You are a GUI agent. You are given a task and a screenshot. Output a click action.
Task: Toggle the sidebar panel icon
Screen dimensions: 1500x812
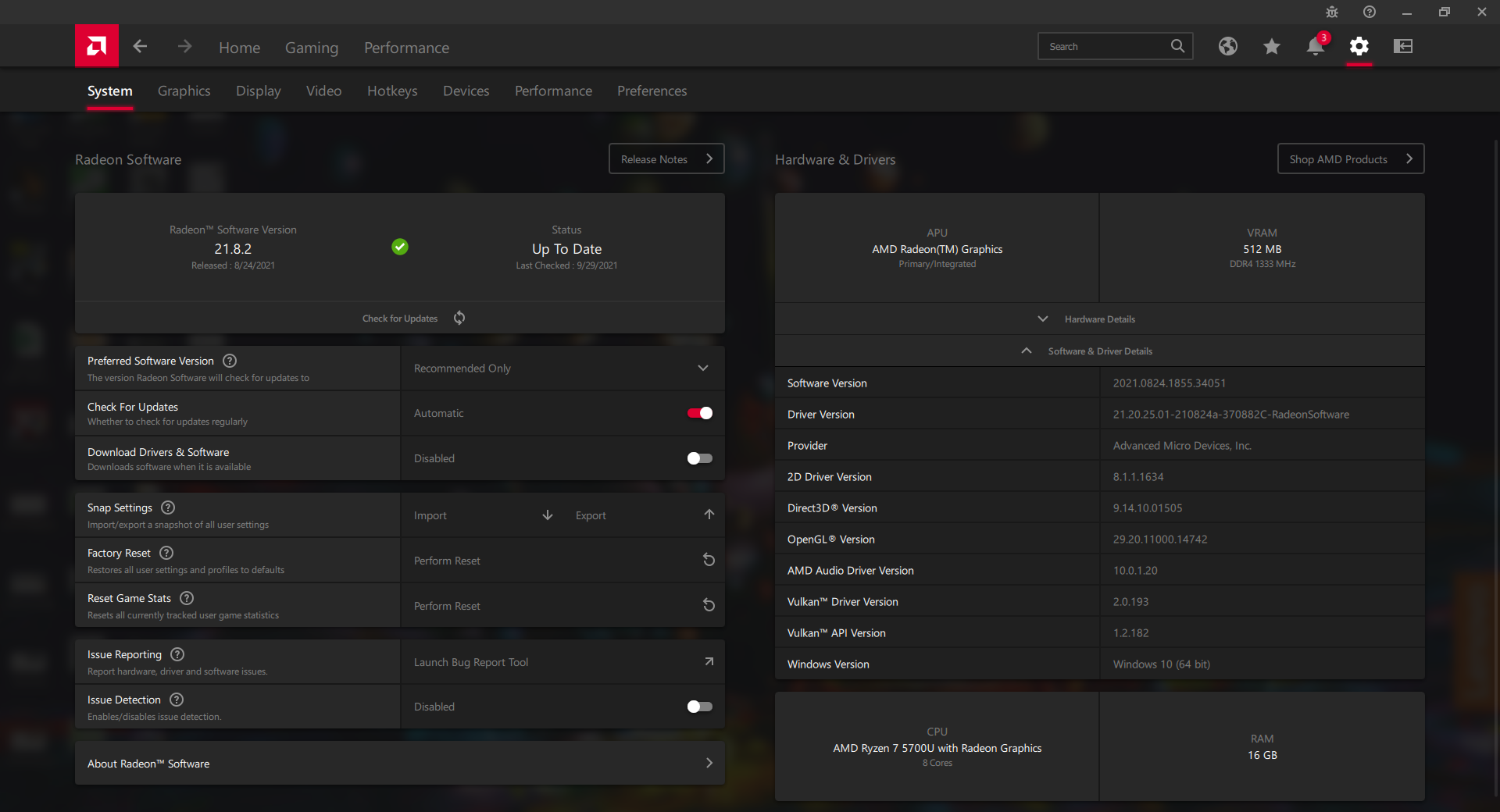1403,46
